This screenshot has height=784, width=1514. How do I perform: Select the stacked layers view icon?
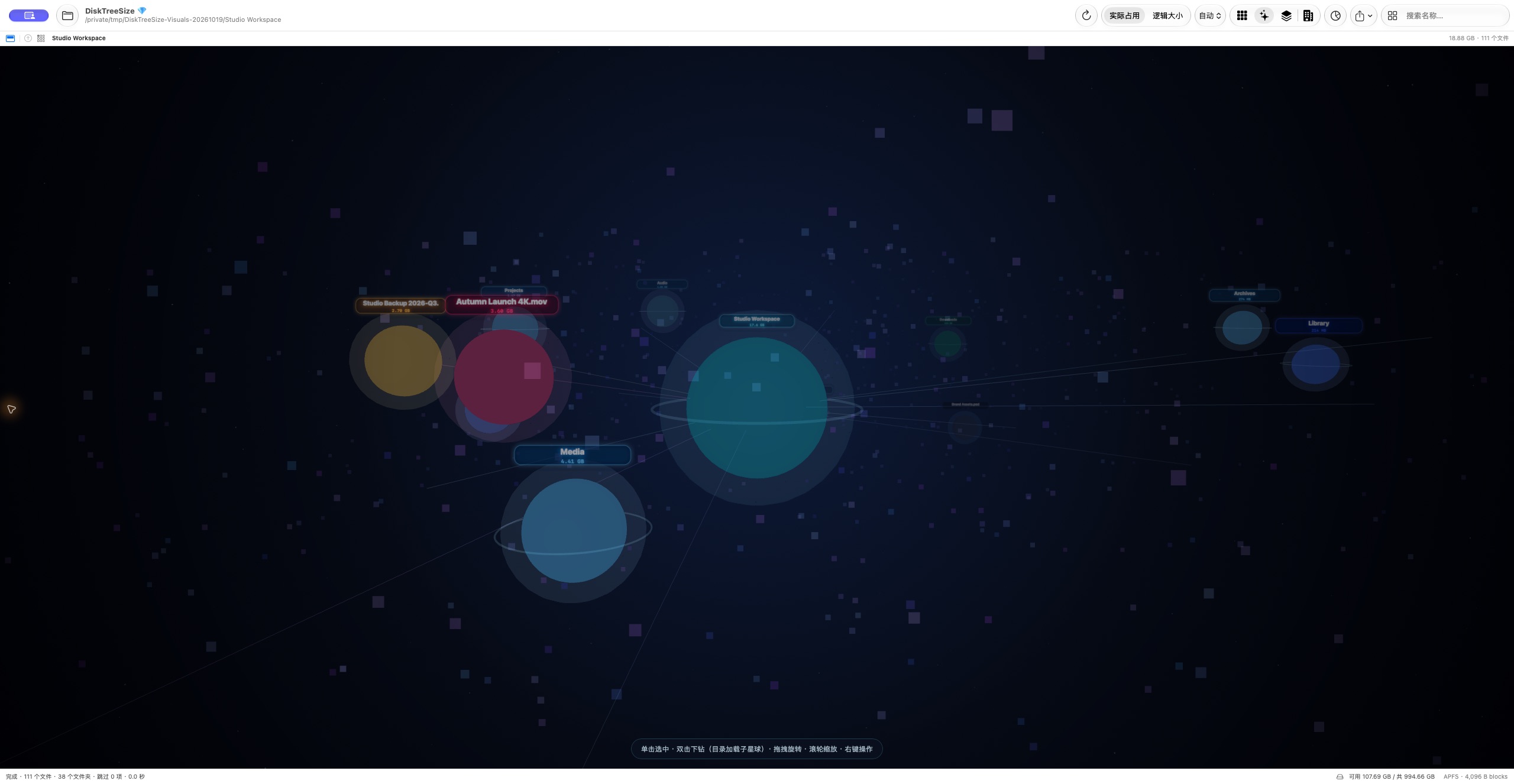1286,15
